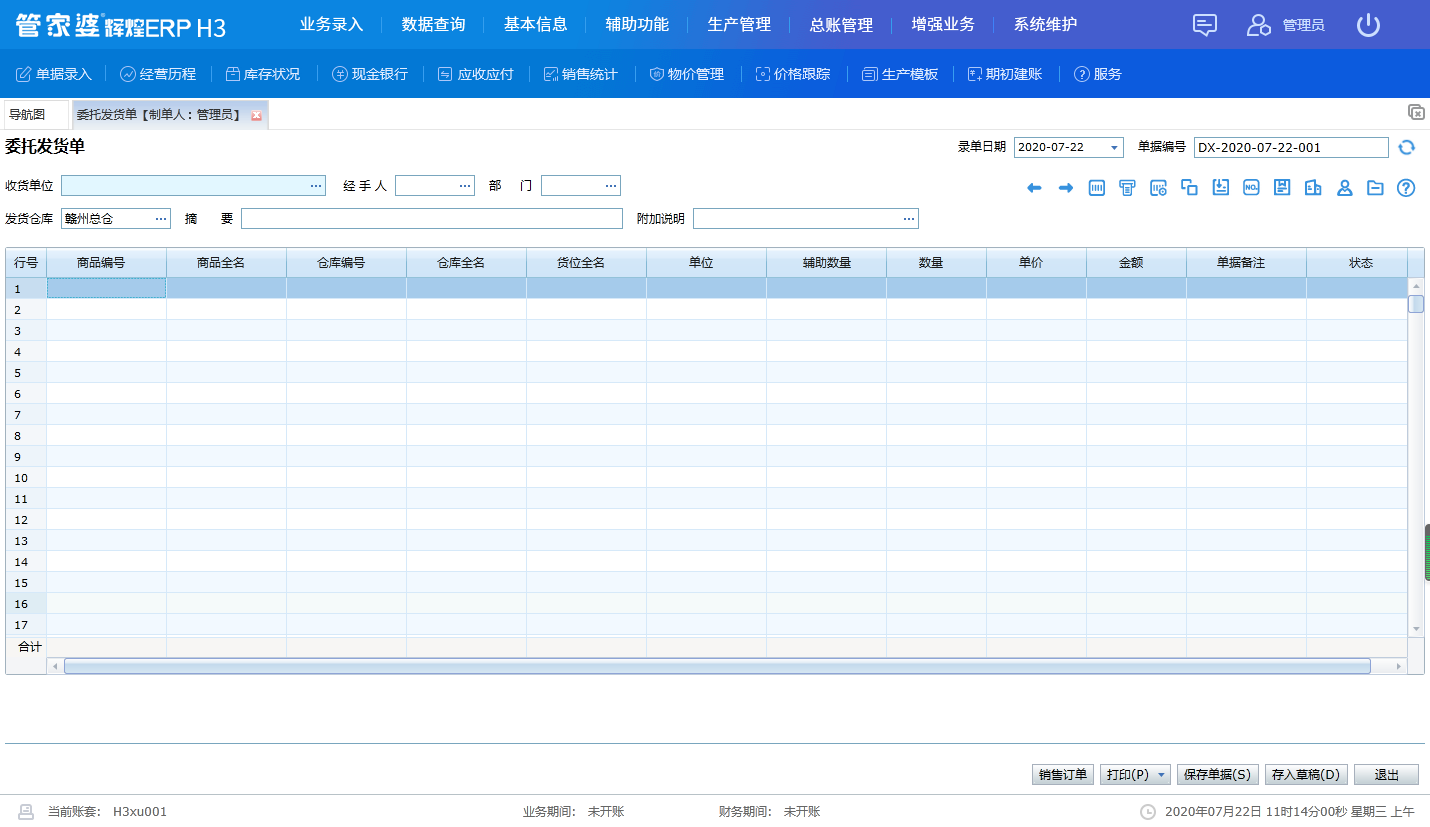Click the 销售订单 button
The height and width of the screenshot is (827, 1430).
(1063, 775)
